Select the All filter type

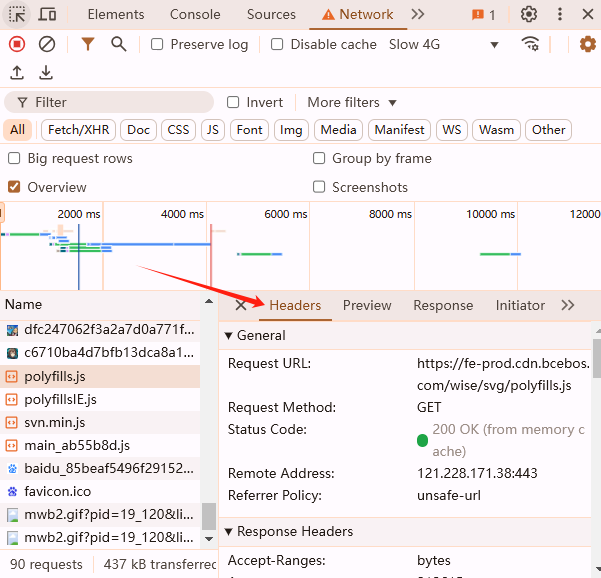pyautogui.click(x=17, y=130)
